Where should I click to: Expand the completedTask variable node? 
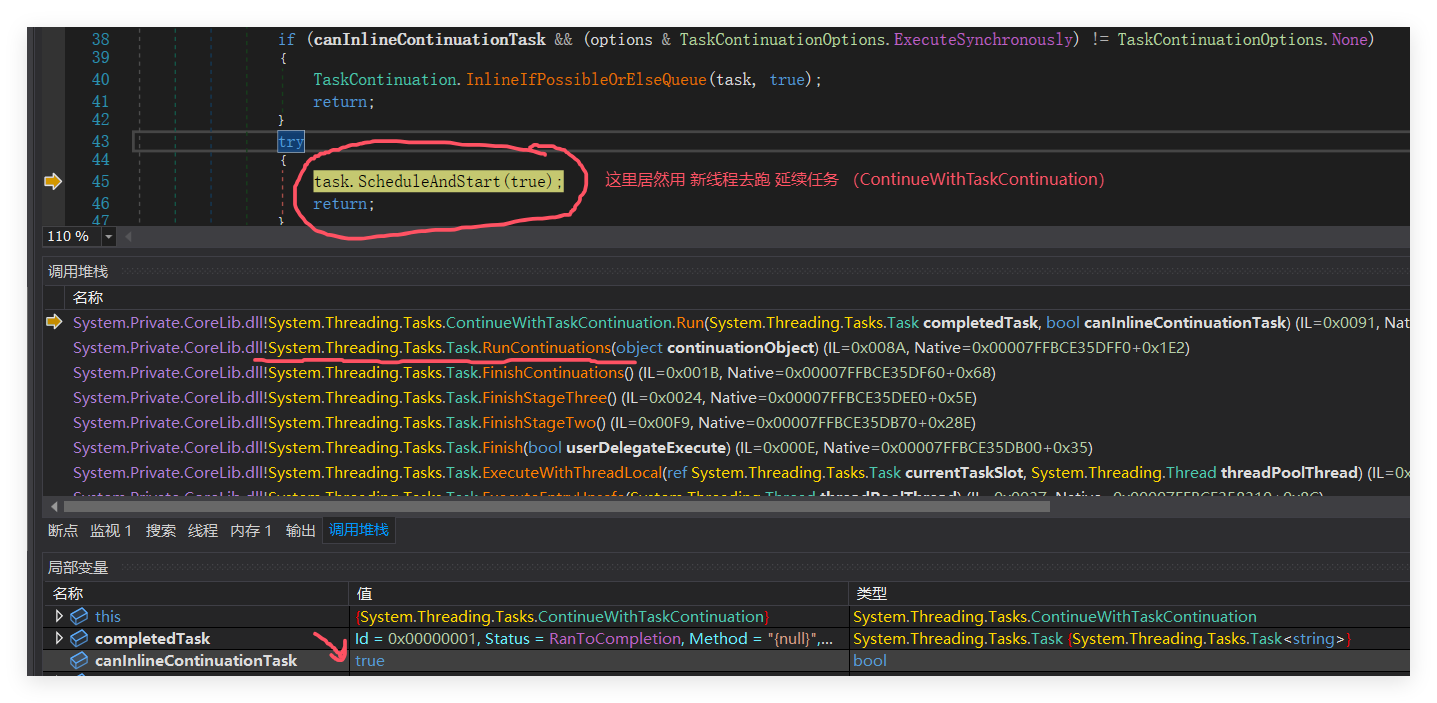pos(59,638)
